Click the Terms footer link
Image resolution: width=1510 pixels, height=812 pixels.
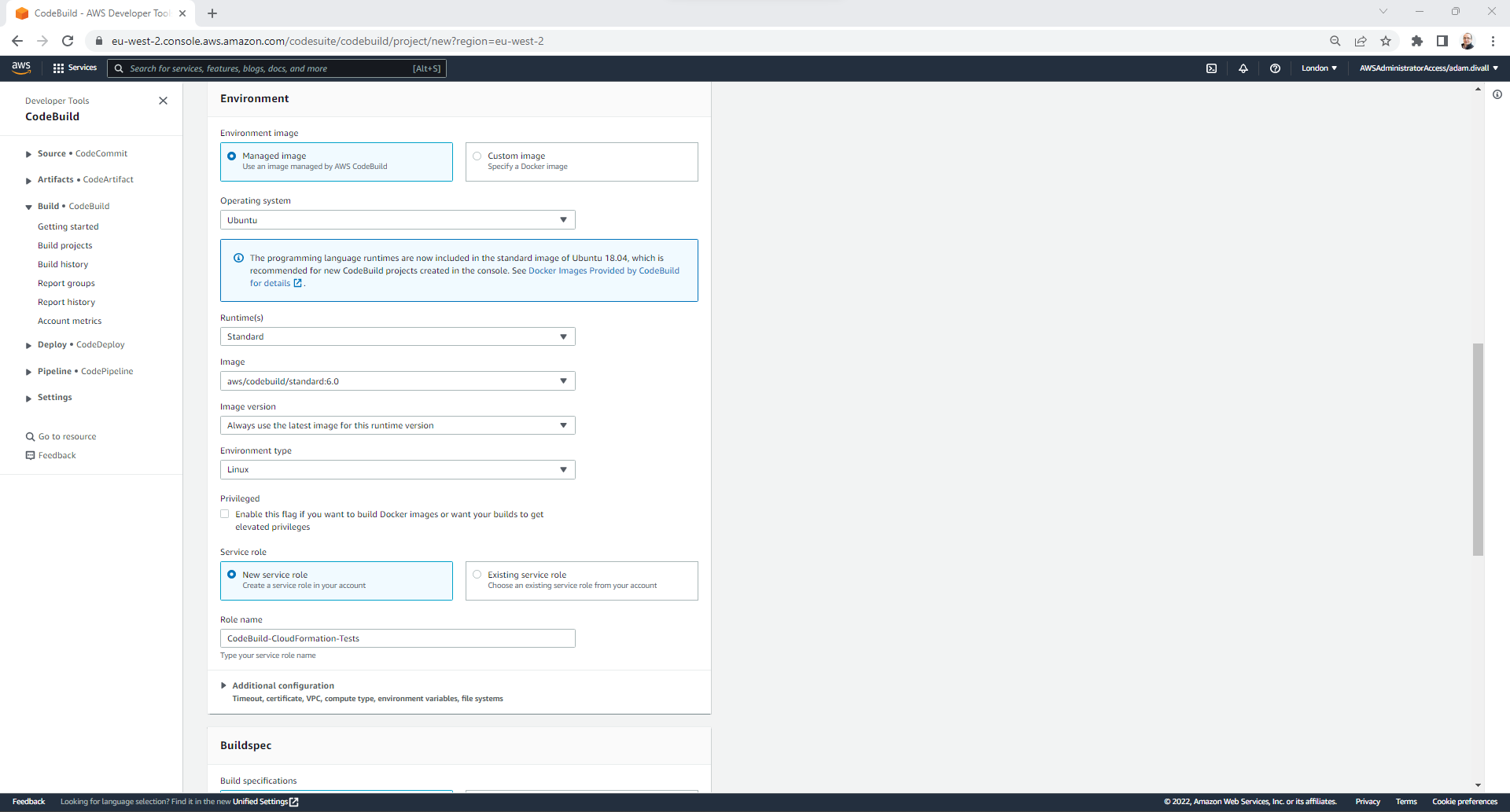1406,802
